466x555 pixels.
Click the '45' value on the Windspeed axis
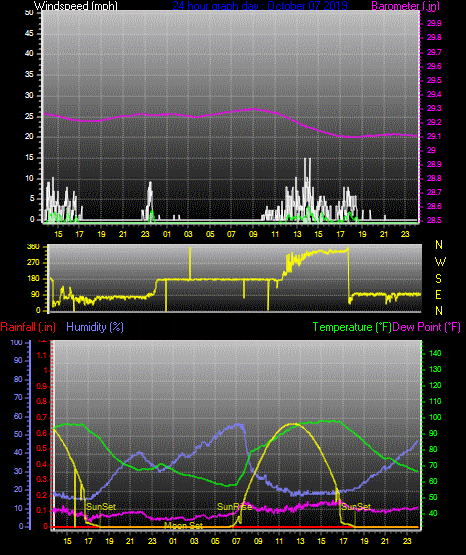tap(29, 34)
